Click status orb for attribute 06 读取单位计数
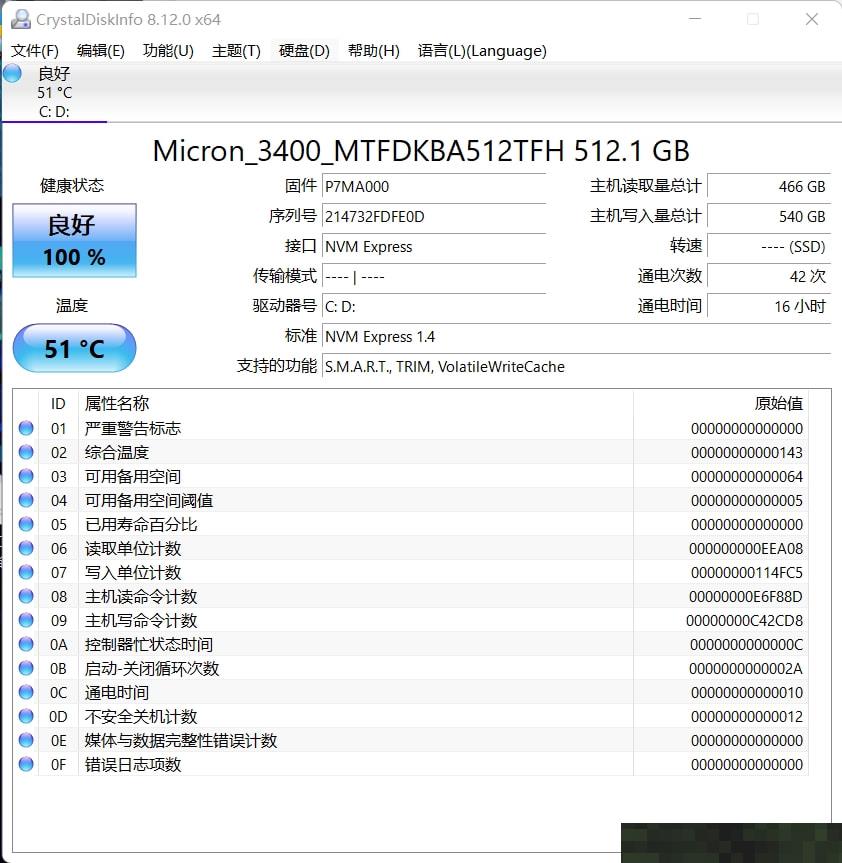 (x=26, y=548)
